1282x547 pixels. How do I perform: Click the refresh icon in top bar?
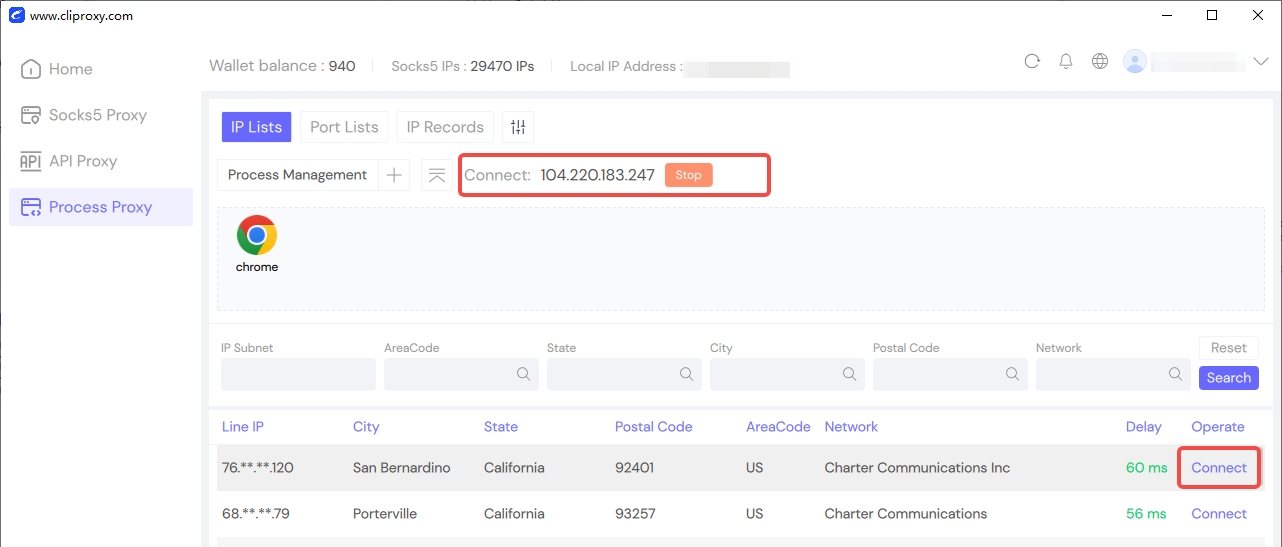point(1032,62)
